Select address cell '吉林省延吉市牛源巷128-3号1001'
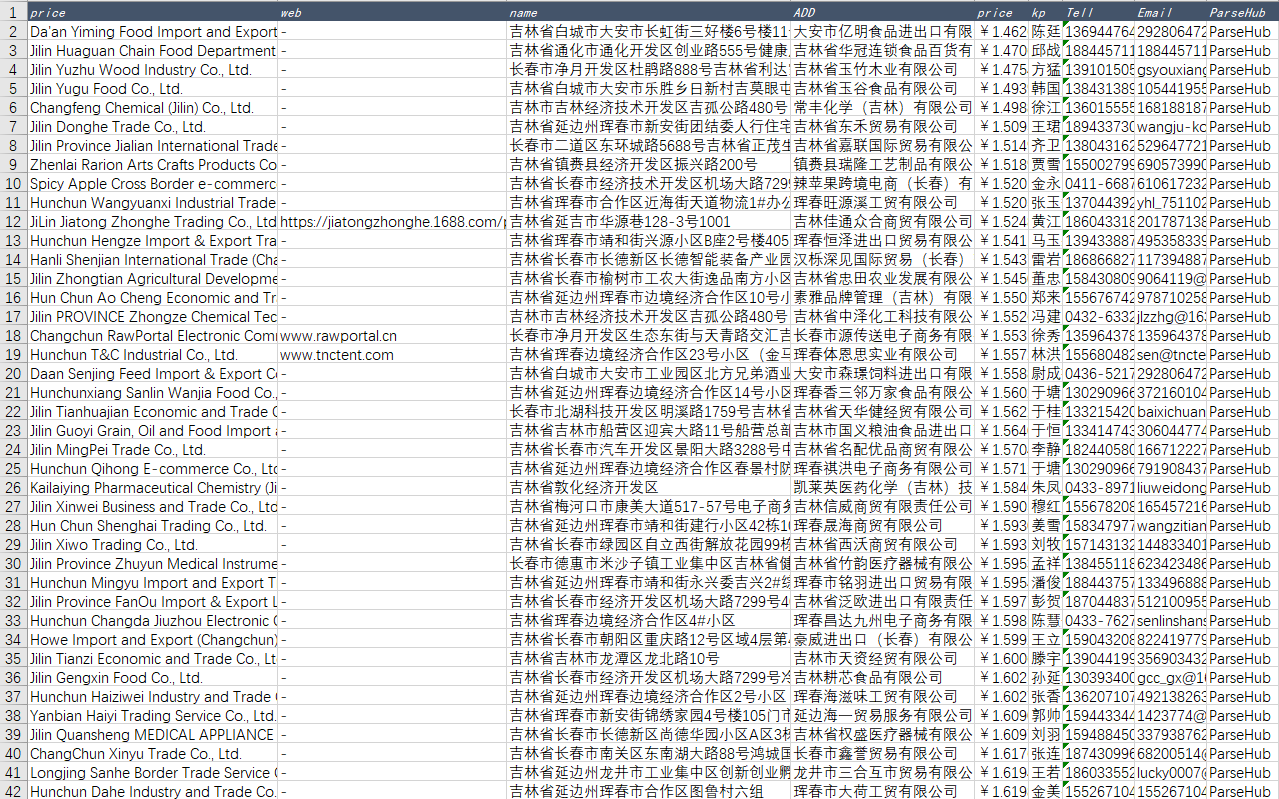 tap(649, 222)
